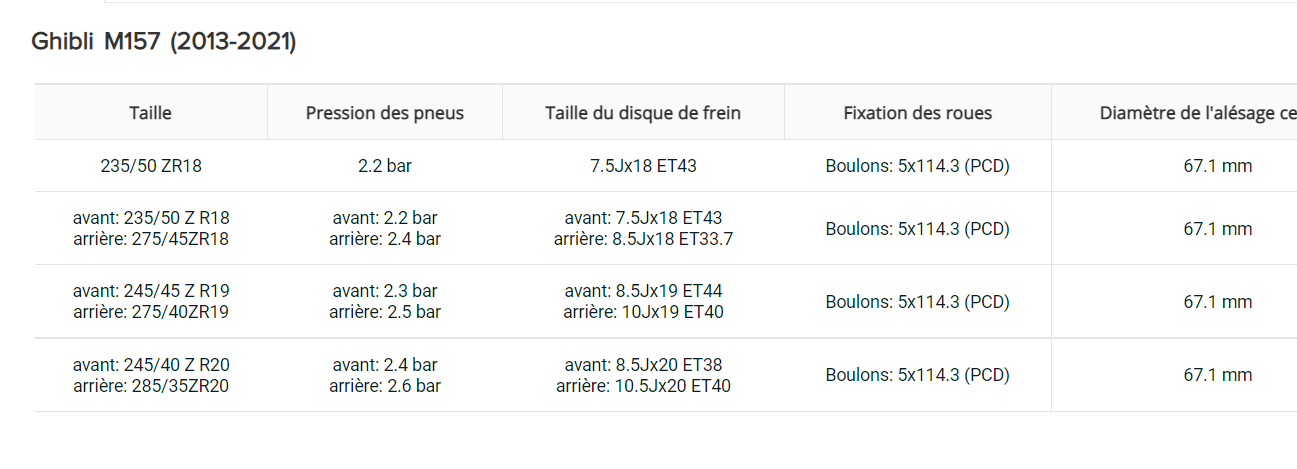The image size is (1297, 469).
Task: Click the Taille column header
Action: coord(151,113)
